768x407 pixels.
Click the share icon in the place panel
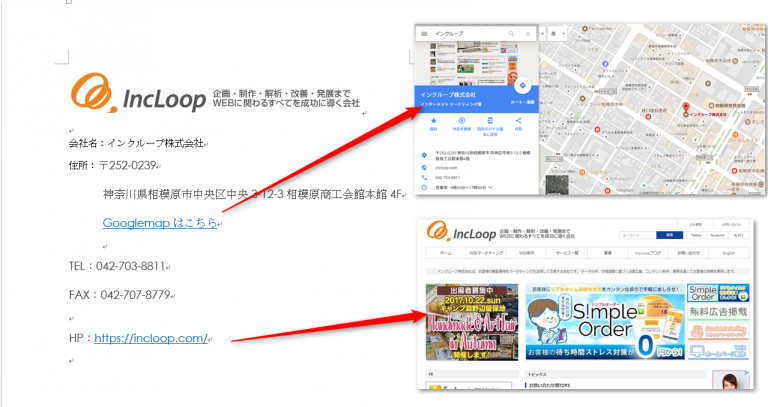click(518, 120)
